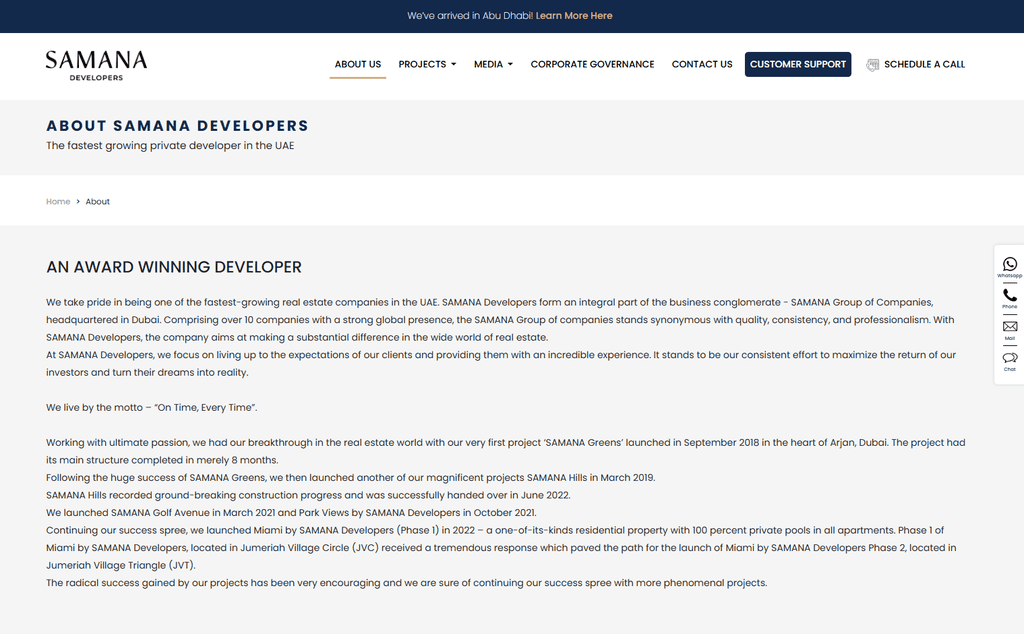Click the motto line 'On Time, Every Time'
This screenshot has width=1024, height=634.
click(152, 407)
